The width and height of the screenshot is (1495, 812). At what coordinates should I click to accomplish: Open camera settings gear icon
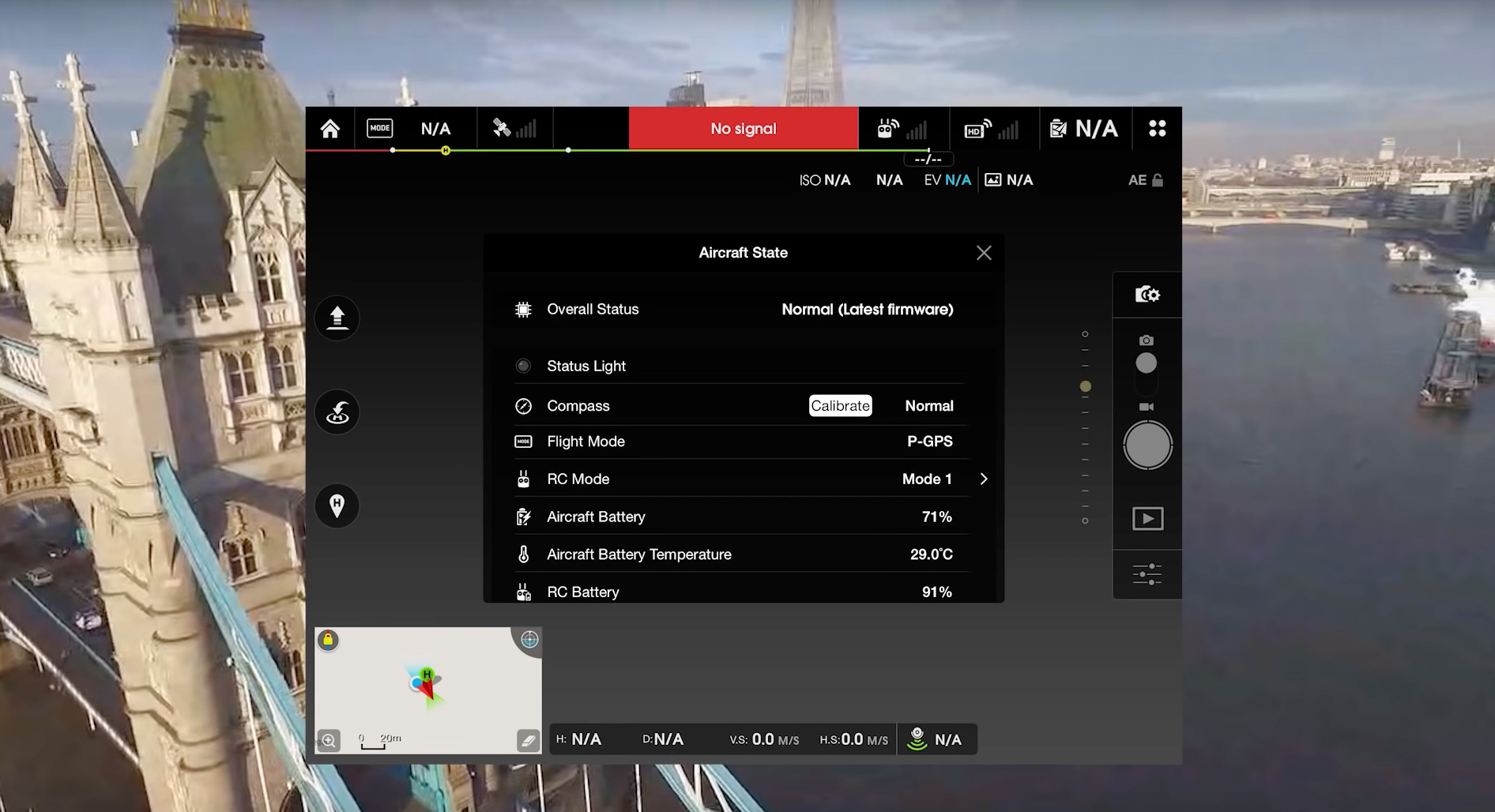pos(1147,295)
